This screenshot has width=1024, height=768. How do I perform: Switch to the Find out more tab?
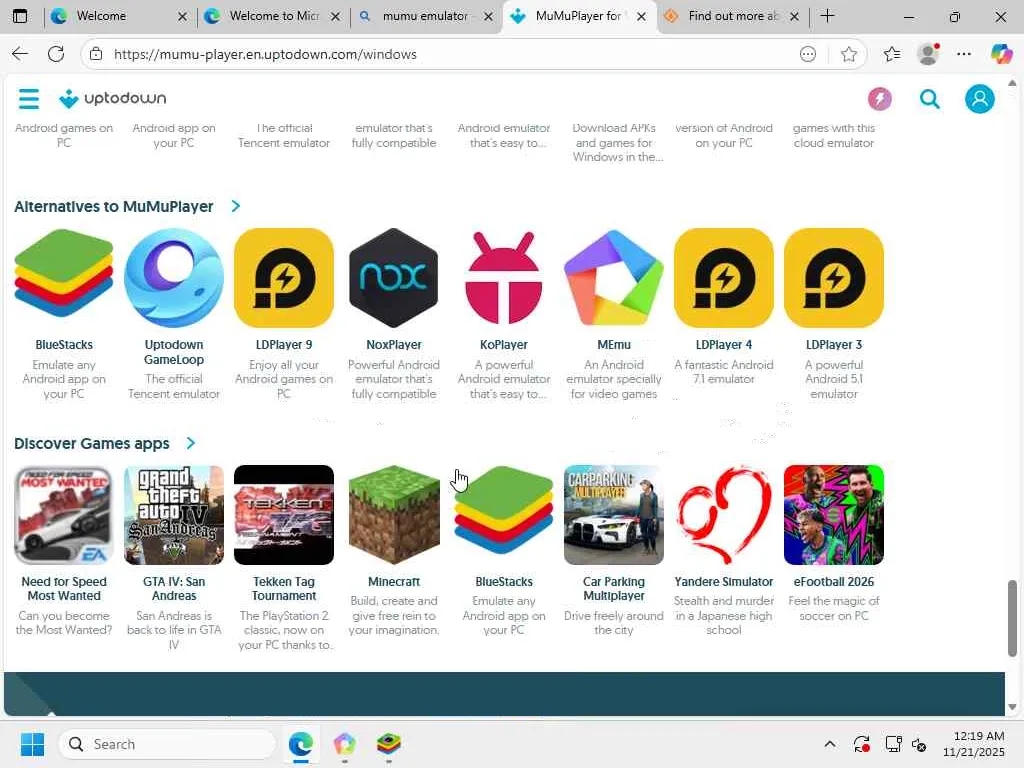coord(731,16)
